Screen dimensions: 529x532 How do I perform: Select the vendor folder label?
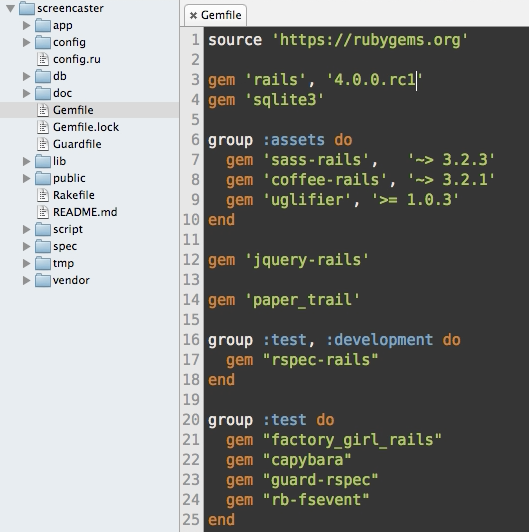[x=71, y=280]
